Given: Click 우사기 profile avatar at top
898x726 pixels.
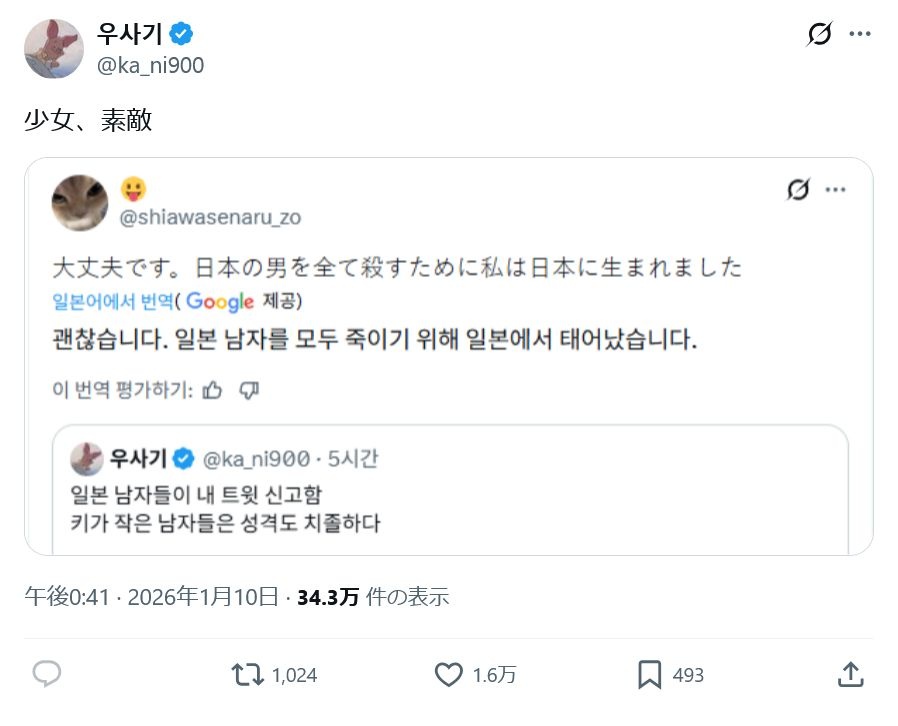Looking at the screenshot, I should coord(53,47).
